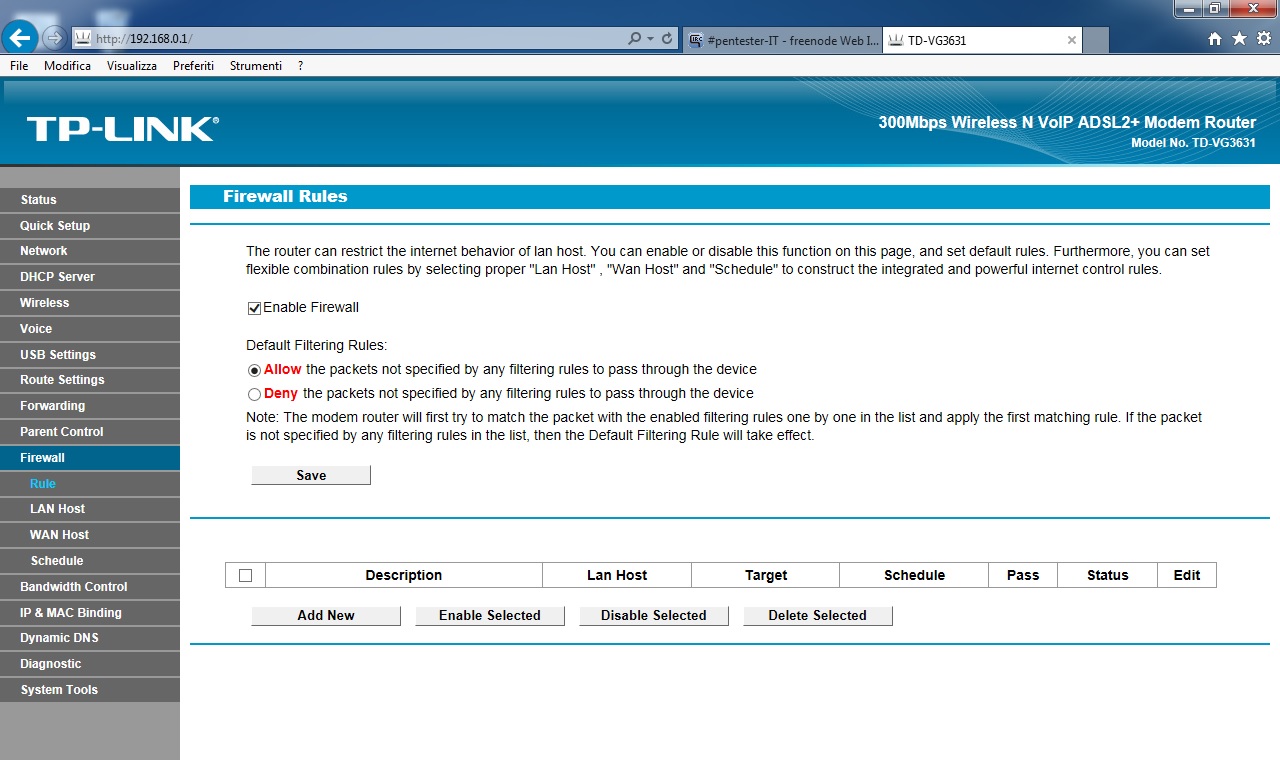The width and height of the screenshot is (1280, 760).
Task: Tick the select-all checkbox in rules table header
Action: (245, 575)
